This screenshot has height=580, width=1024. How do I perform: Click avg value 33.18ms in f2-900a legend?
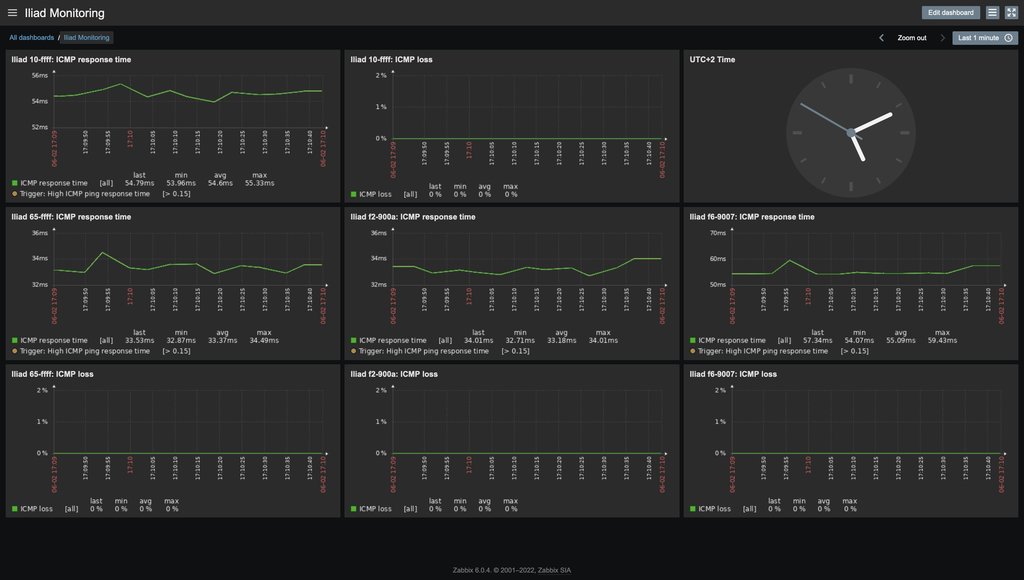tap(562, 341)
